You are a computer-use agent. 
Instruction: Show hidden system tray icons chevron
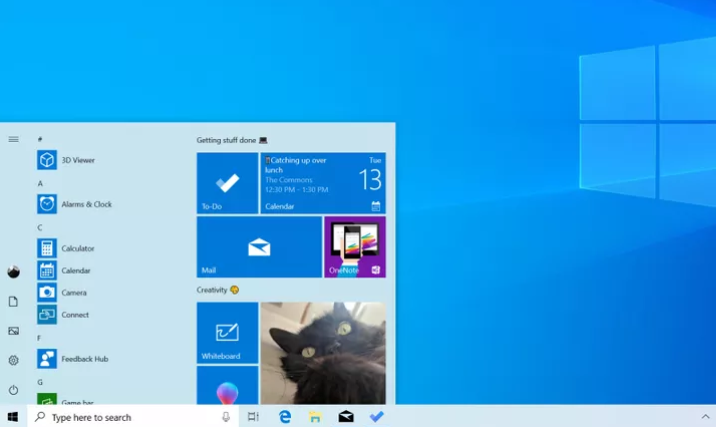pyautogui.click(x=705, y=416)
